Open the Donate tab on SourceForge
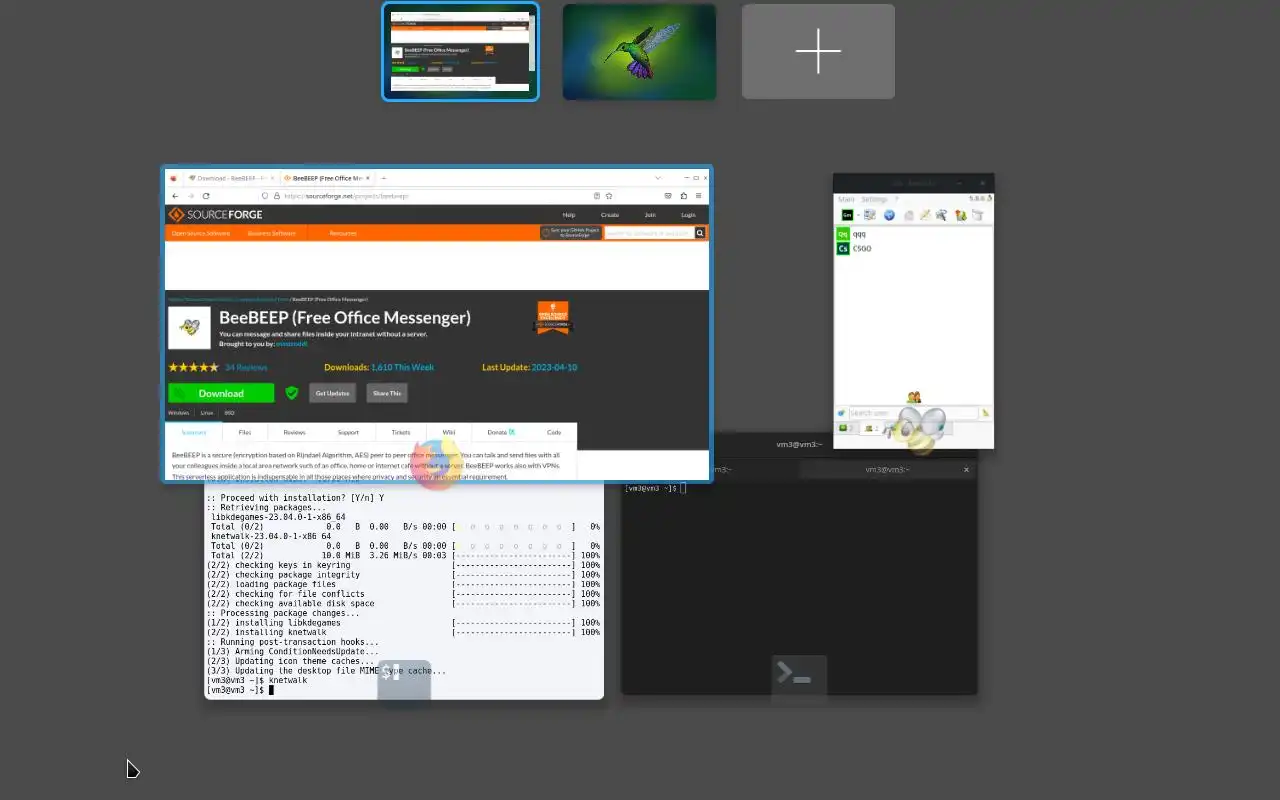Image resolution: width=1280 pixels, height=800 pixels. tap(501, 433)
